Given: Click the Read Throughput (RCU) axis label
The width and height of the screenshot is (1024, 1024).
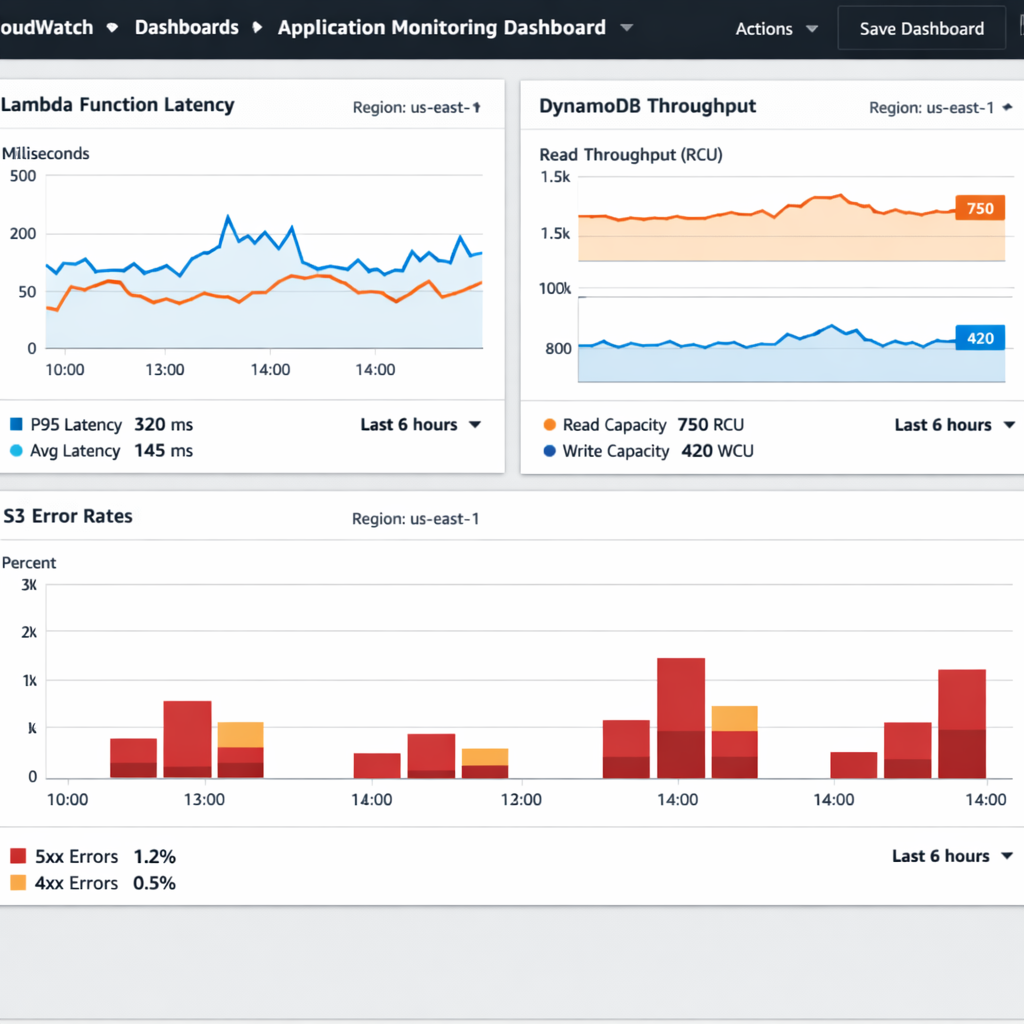Looking at the screenshot, I should point(631,155).
